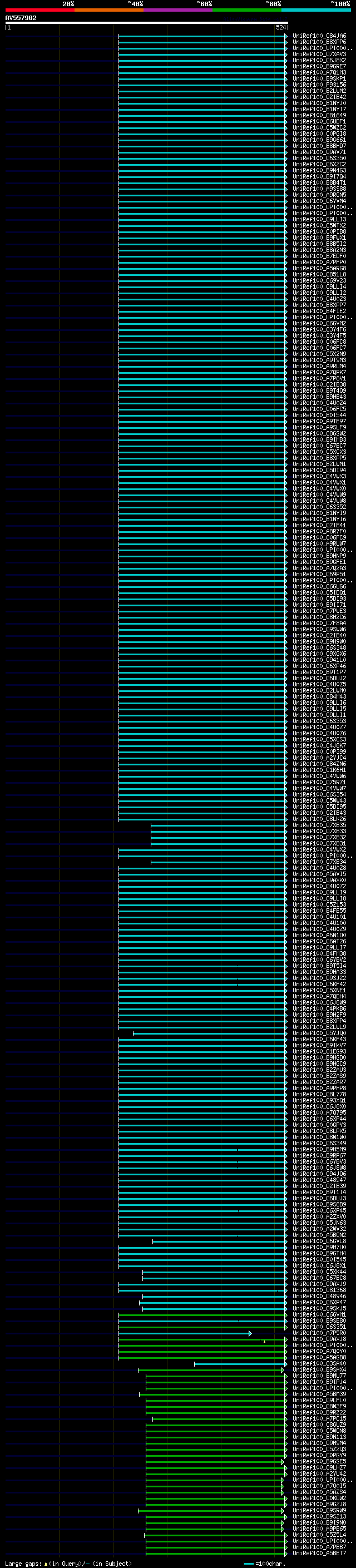Select hit label UniRef100_B2LWL9
This screenshot has height=1568, width=356.
pyautogui.click(x=319, y=1027)
